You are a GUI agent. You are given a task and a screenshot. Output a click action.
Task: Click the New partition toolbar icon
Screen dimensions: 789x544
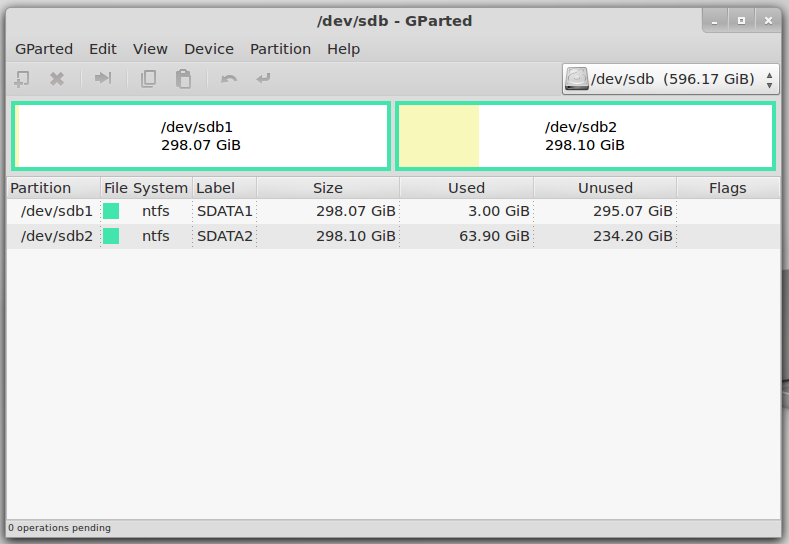tap(22, 79)
